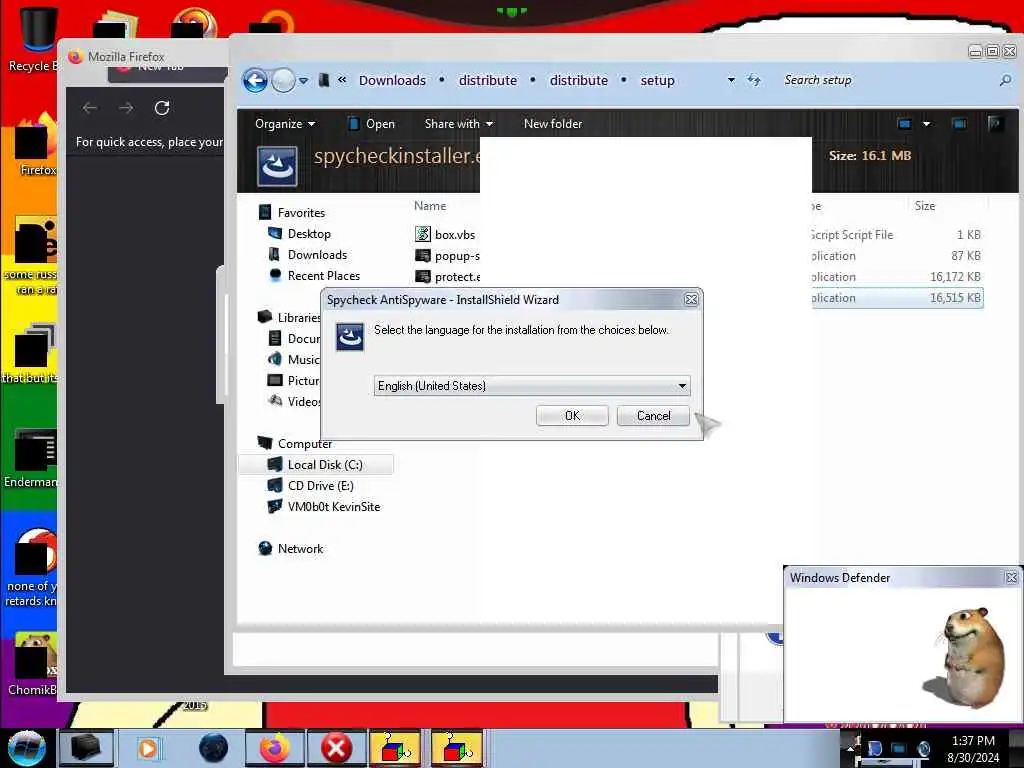Click the media player taskbar icon
This screenshot has height=768, width=1024.
[x=148, y=748]
